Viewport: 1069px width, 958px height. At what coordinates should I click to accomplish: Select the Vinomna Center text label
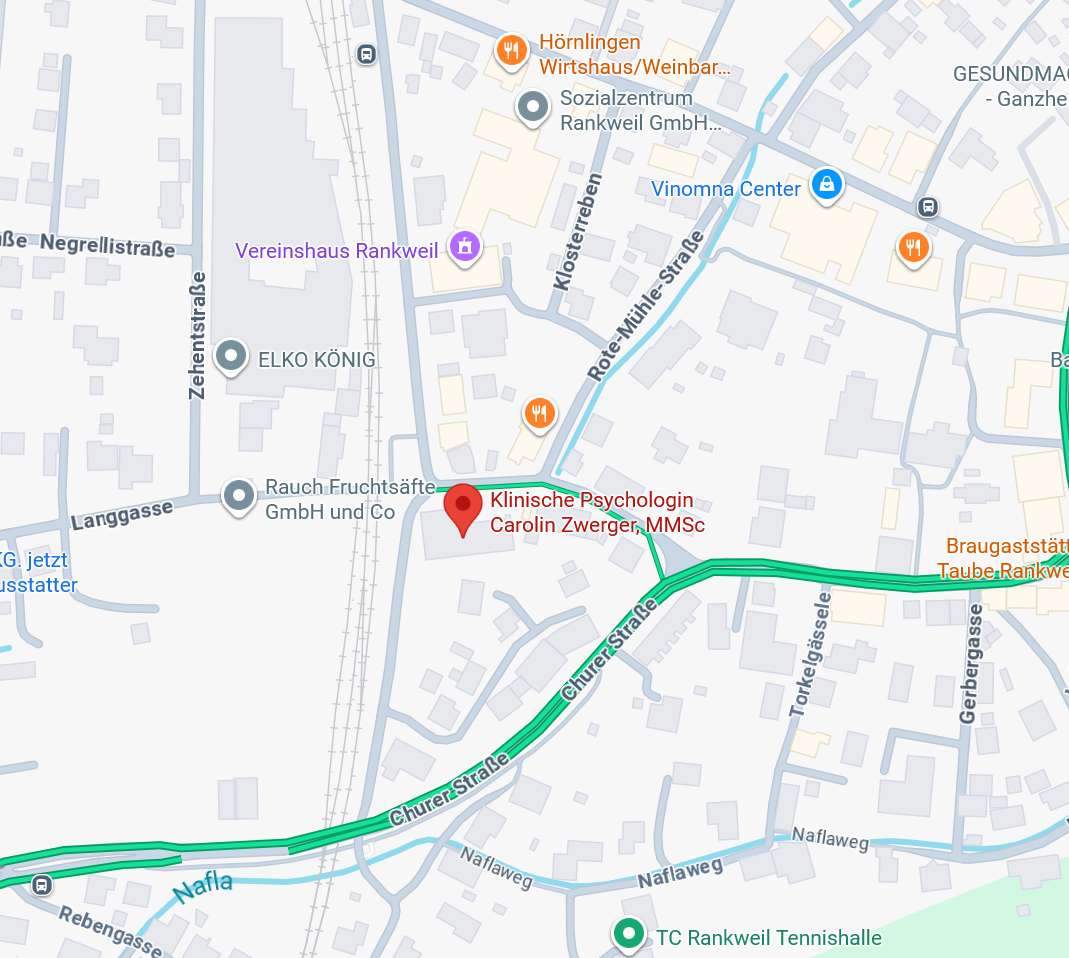(725, 189)
